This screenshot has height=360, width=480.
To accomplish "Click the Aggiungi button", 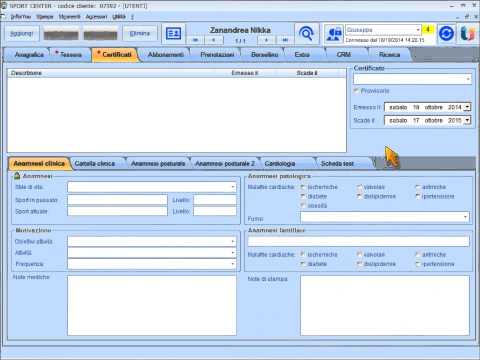I will 22,34.
